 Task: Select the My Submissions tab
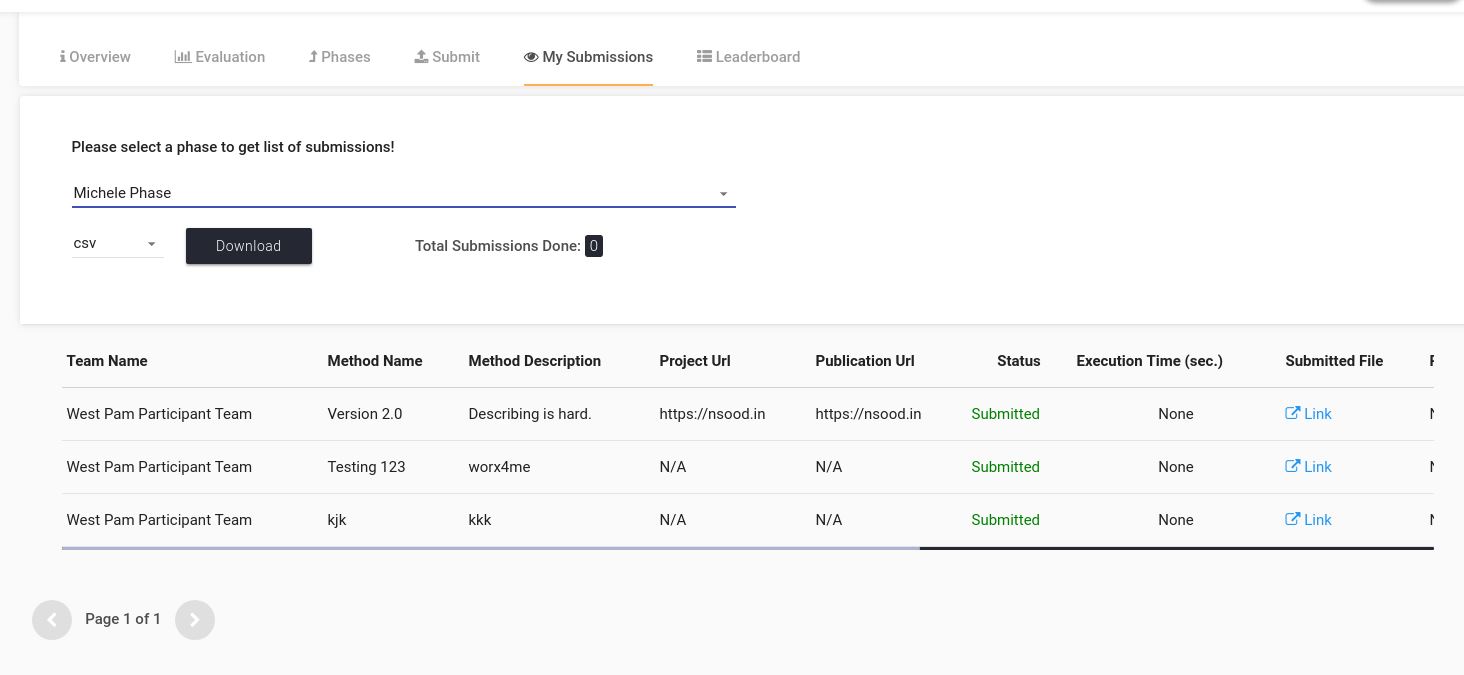(x=588, y=57)
